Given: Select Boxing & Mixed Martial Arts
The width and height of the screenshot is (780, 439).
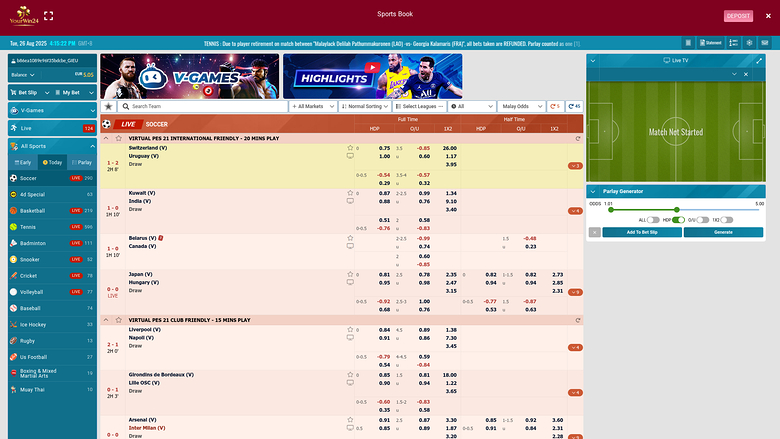Looking at the screenshot, I should (x=52, y=373).
